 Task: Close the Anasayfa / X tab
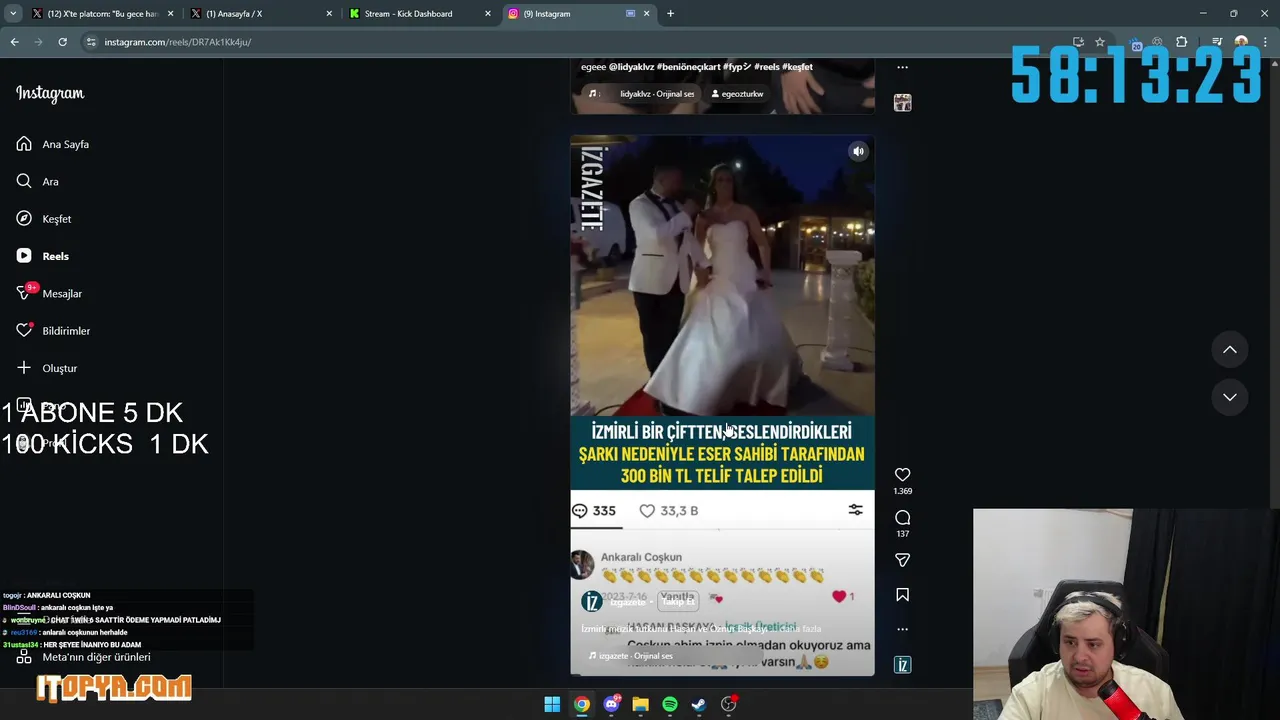329,14
